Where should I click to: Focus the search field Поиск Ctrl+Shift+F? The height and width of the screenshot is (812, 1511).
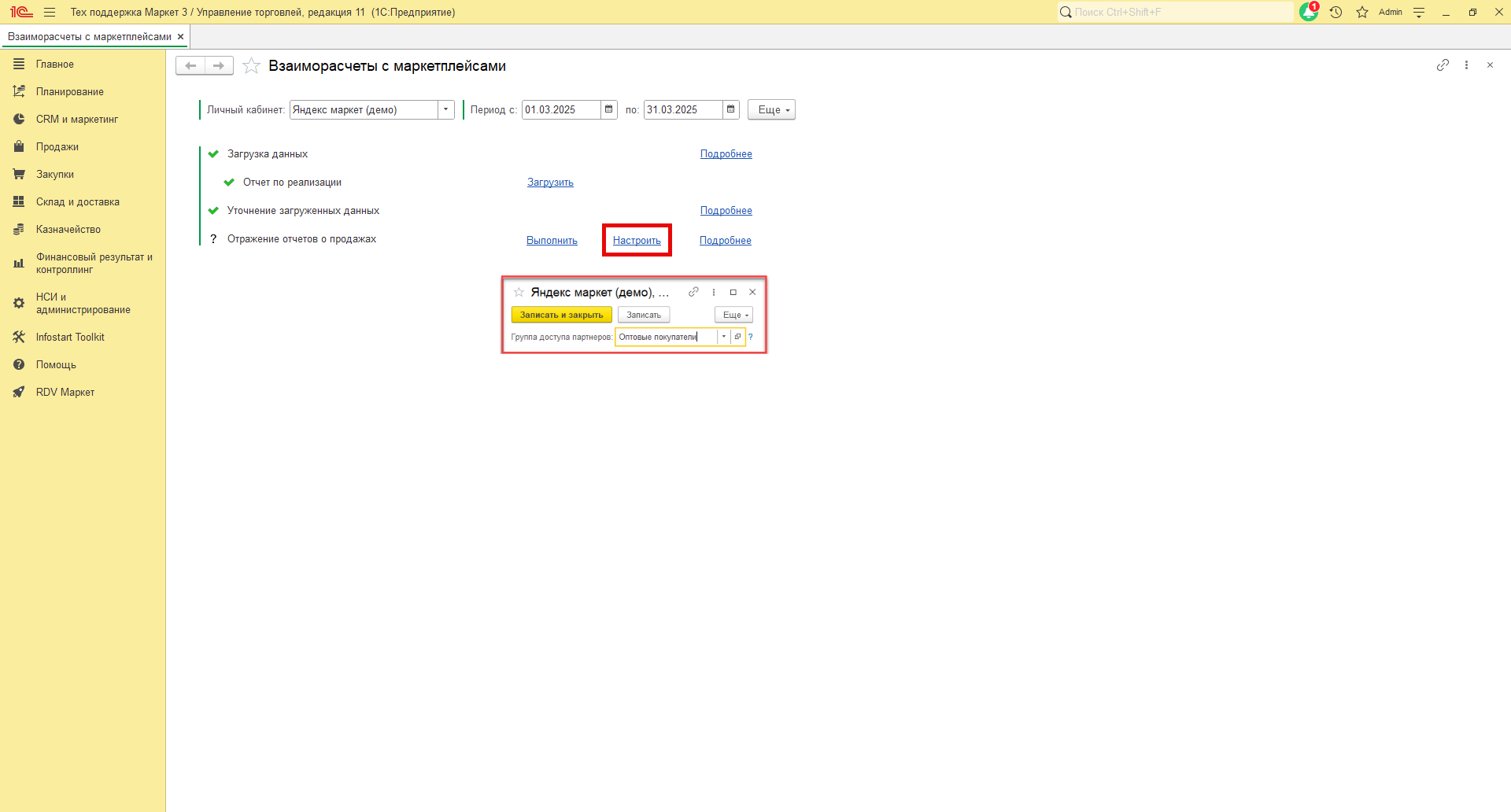point(1174,12)
